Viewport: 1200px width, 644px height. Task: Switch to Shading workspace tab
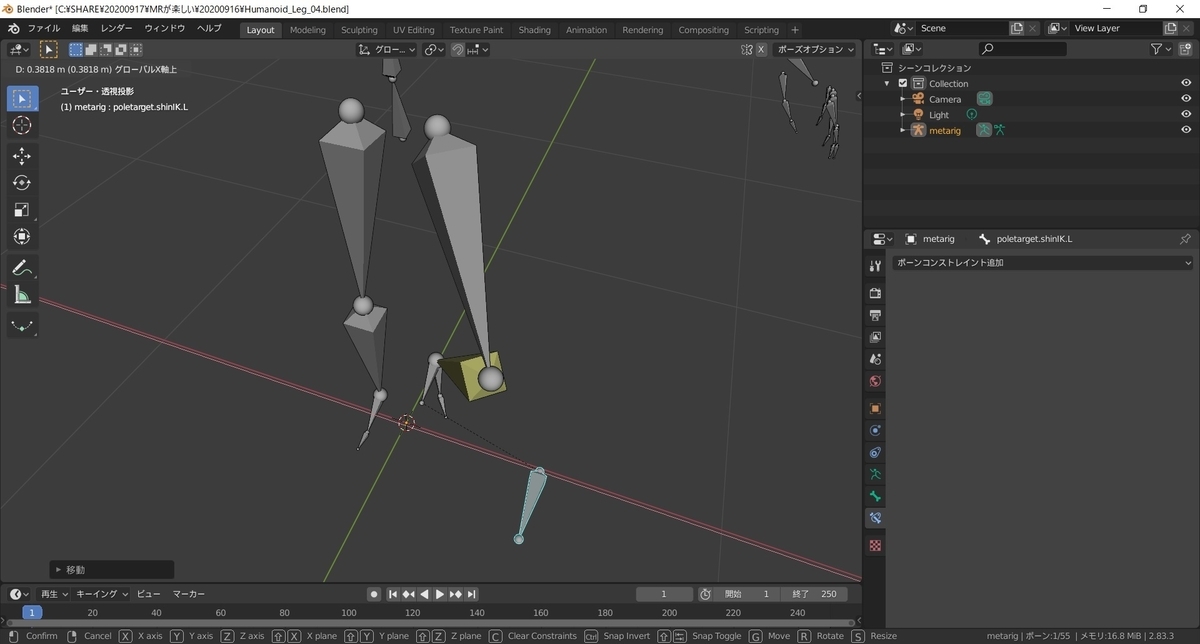click(534, 30)
